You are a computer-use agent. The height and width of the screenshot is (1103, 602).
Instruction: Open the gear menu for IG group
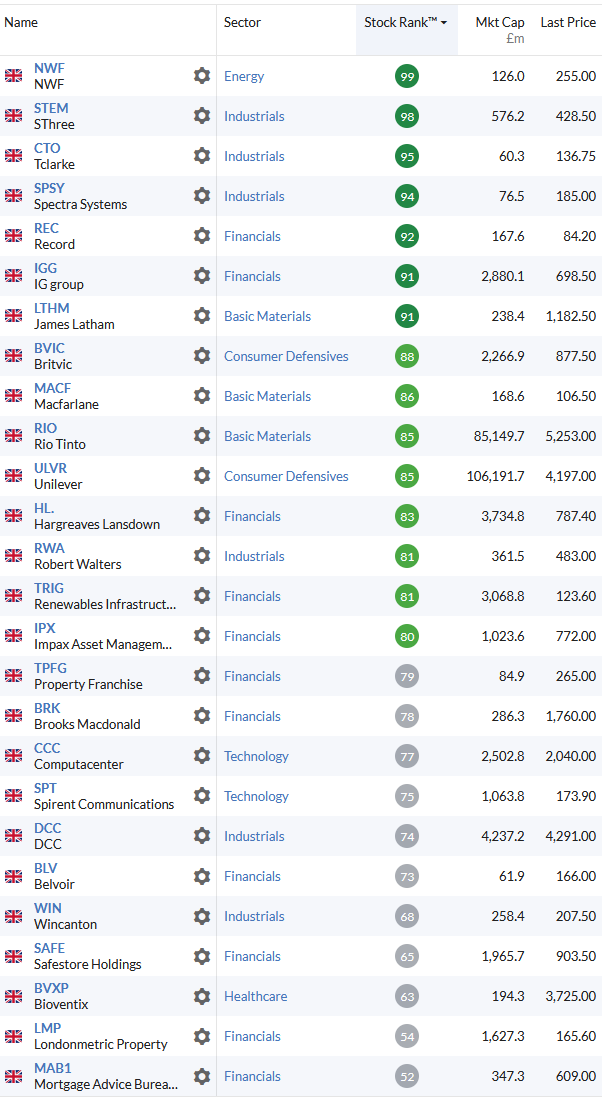point(202,276)
